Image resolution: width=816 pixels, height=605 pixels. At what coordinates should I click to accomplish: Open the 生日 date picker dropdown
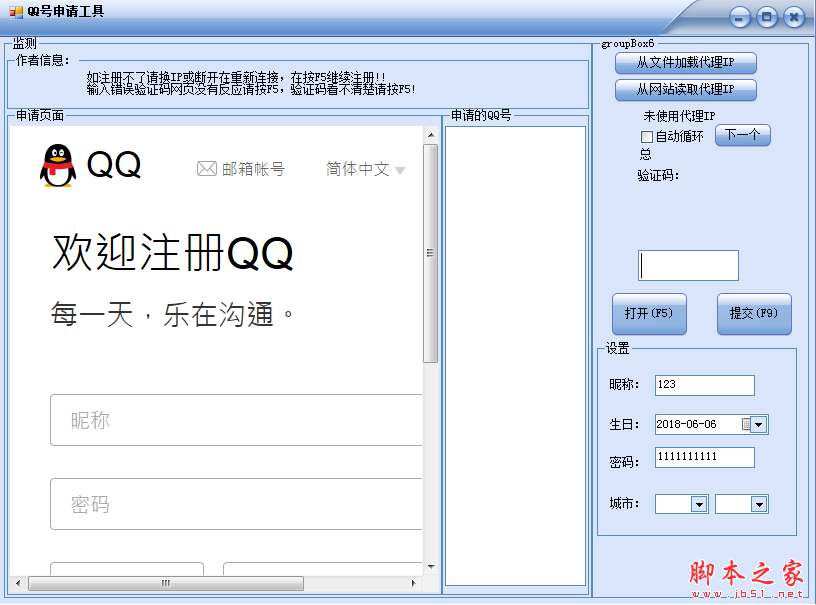click(x=759, y=425)
